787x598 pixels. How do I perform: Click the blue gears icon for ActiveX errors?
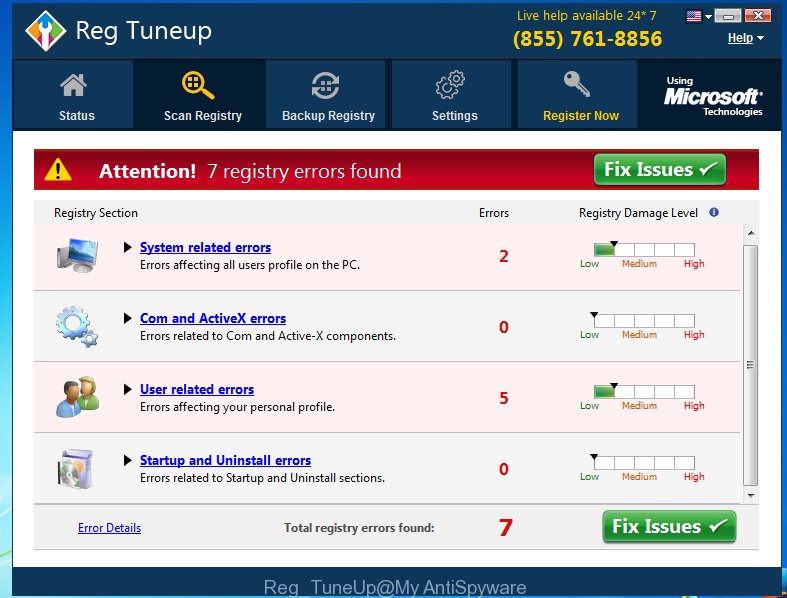point(77,326)
